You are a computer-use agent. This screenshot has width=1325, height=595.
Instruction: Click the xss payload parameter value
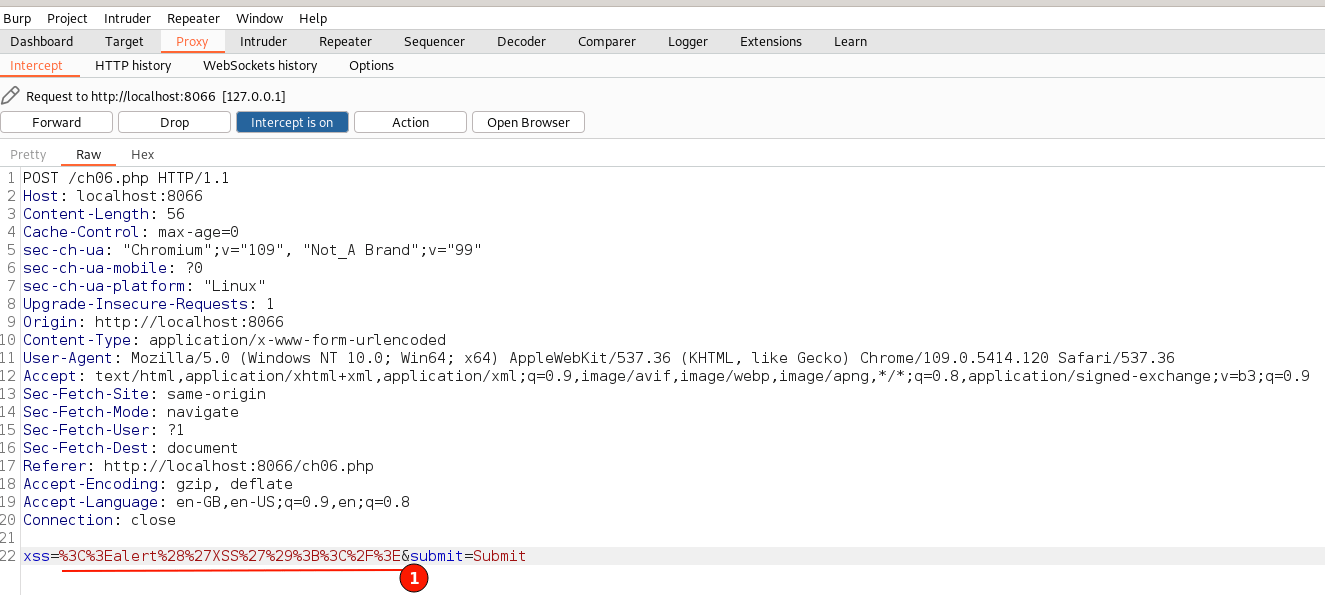pos(230,556)
